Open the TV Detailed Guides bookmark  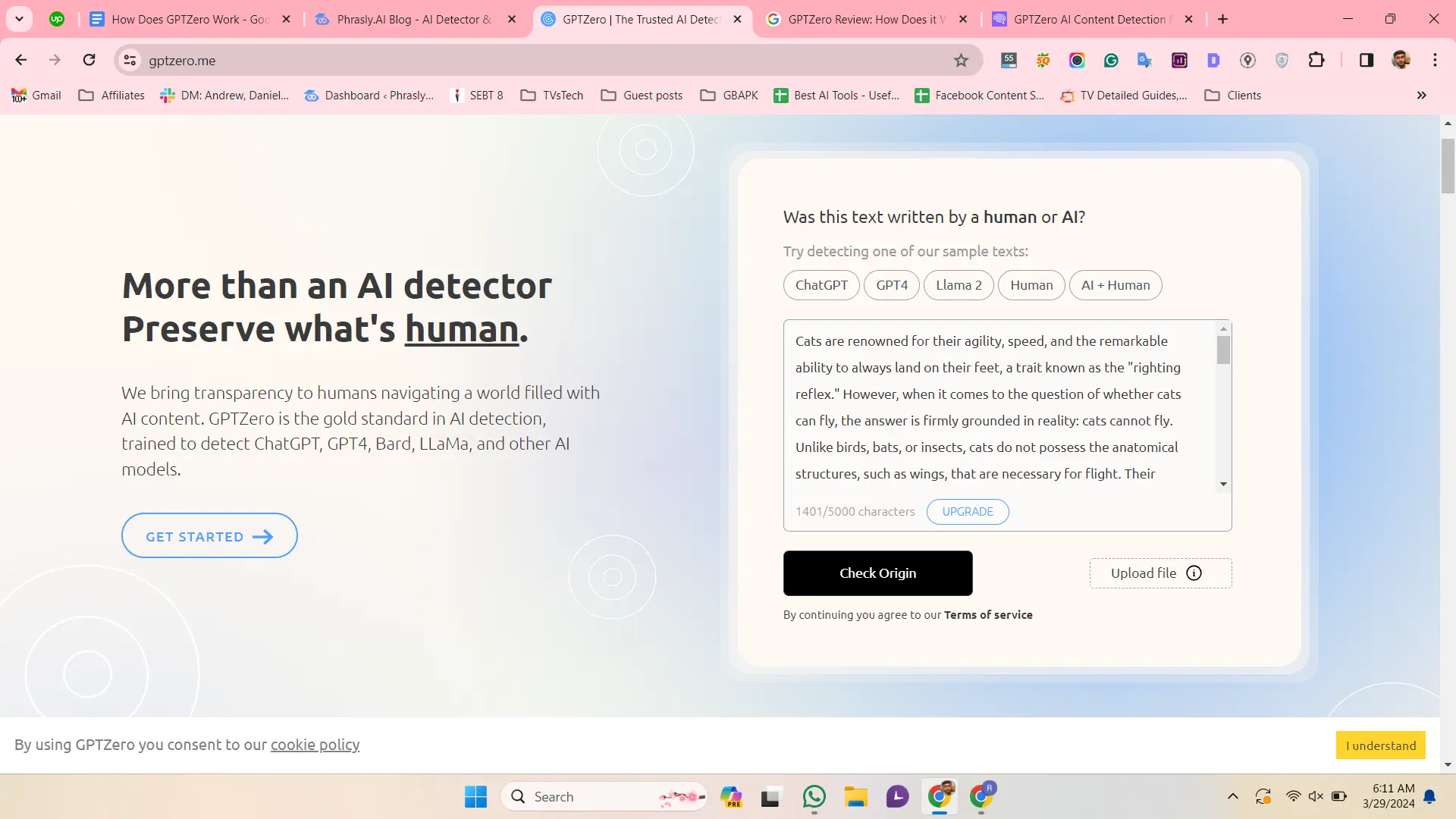click(1124, 96)
